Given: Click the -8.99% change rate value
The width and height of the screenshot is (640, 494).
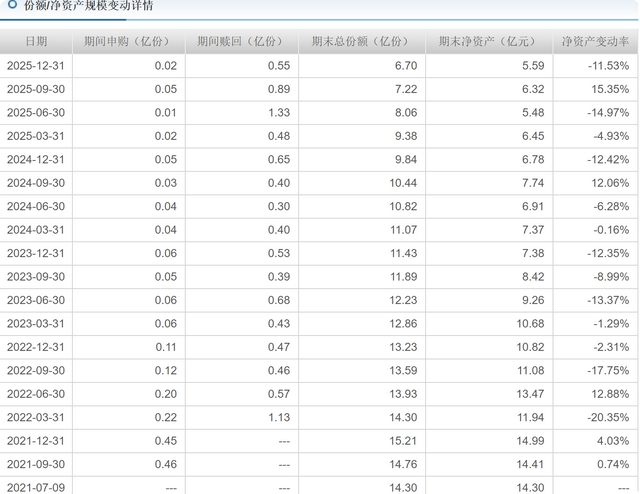Looking at the screenshot, I should coord(611,277).
